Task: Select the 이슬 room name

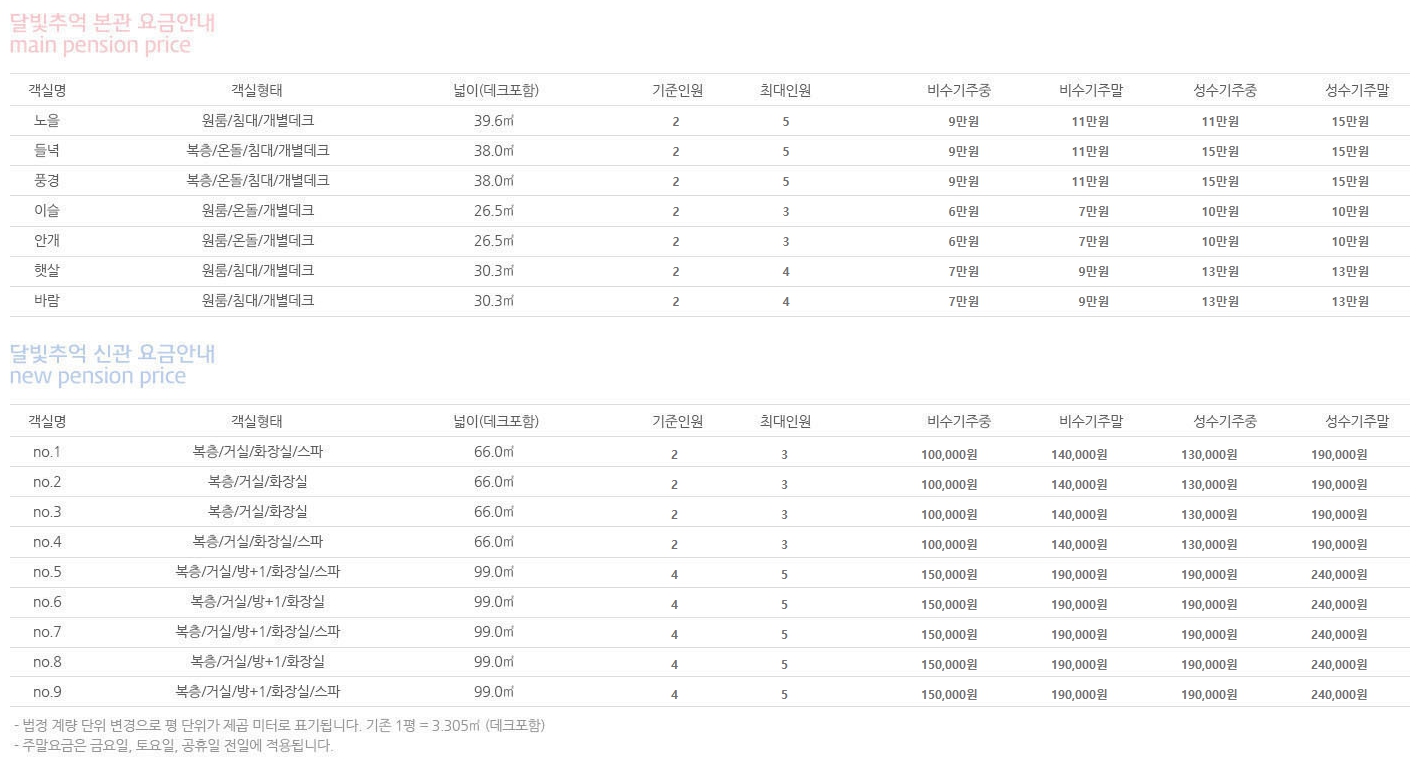Action: coord(47,211)
